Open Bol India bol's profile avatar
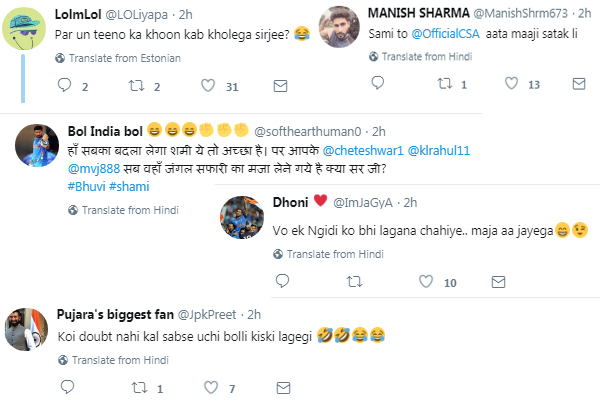Viewport: 600px width, 400px height. 32,145
